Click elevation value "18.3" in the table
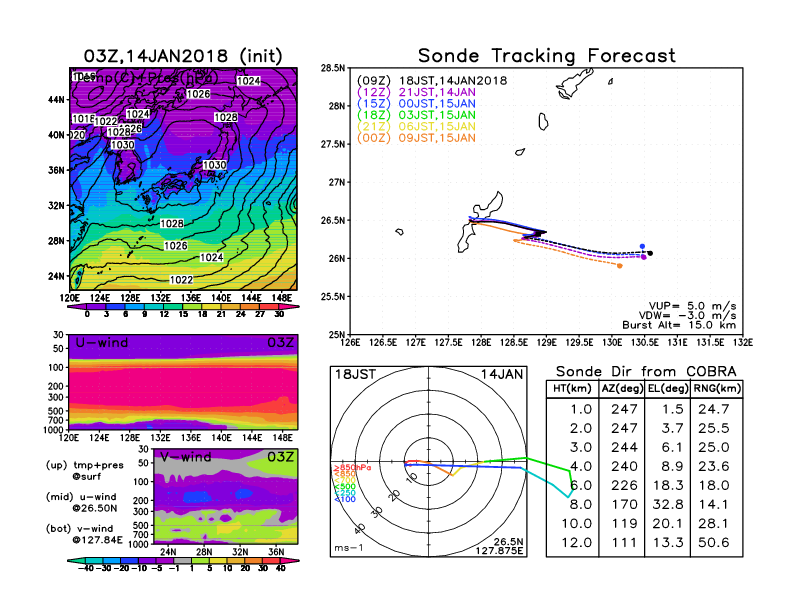 (x=668, y=485)
